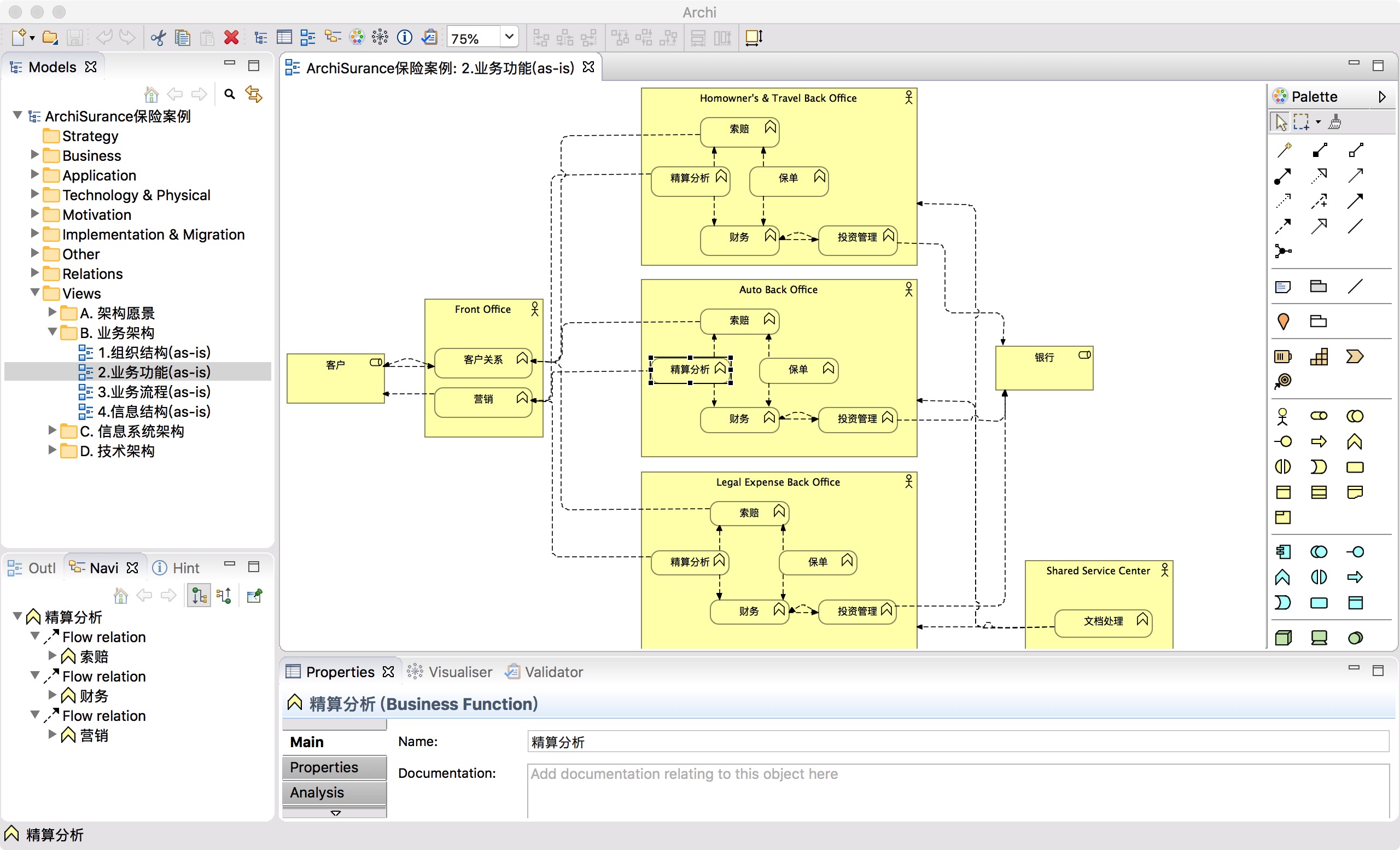Image resolution: width=1400 pixels, height=850 pixels.
Task: Click the search magnifier in the Models panel
Action: [230, 94]
